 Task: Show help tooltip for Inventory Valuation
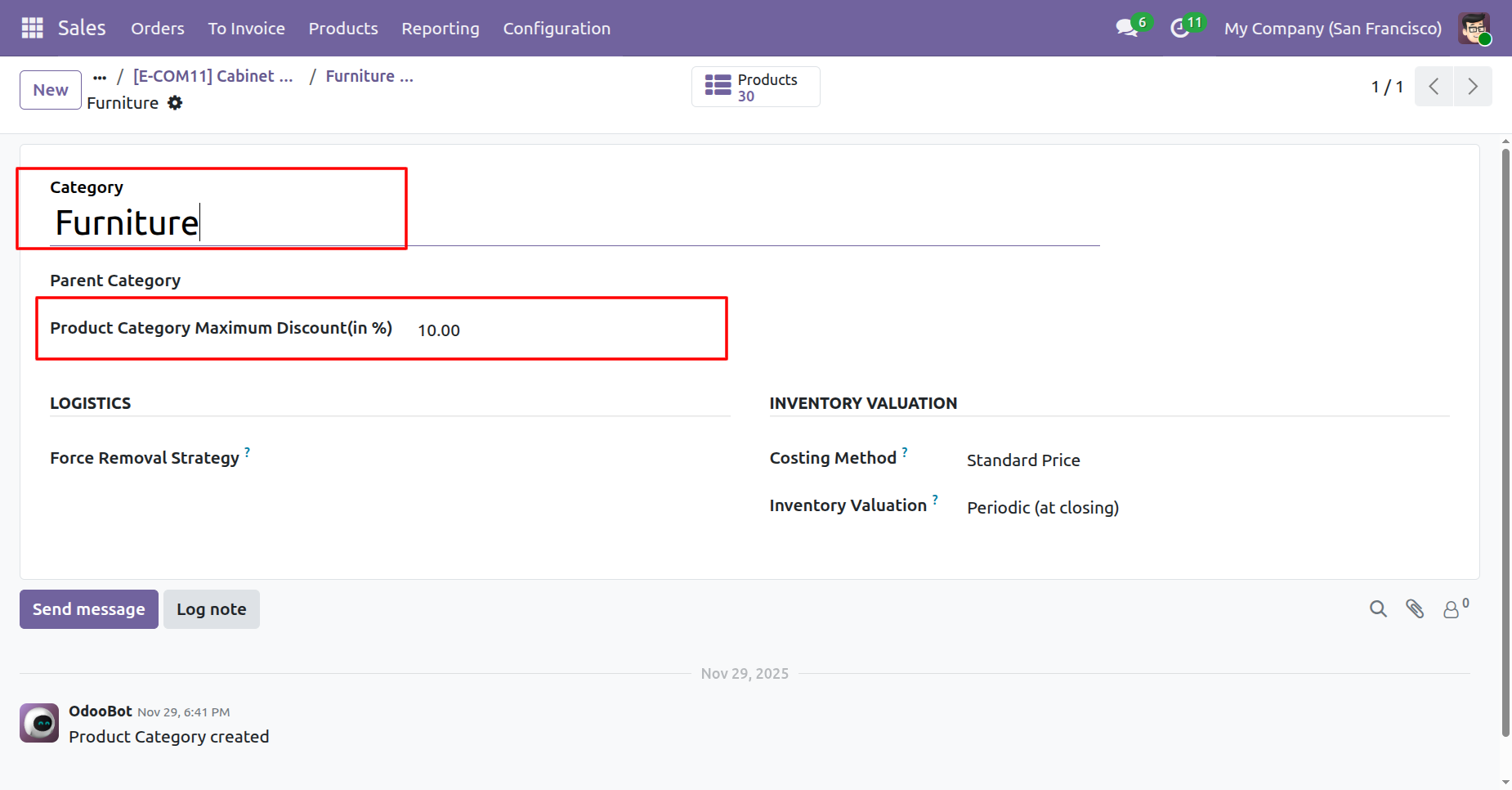point(935,498)
